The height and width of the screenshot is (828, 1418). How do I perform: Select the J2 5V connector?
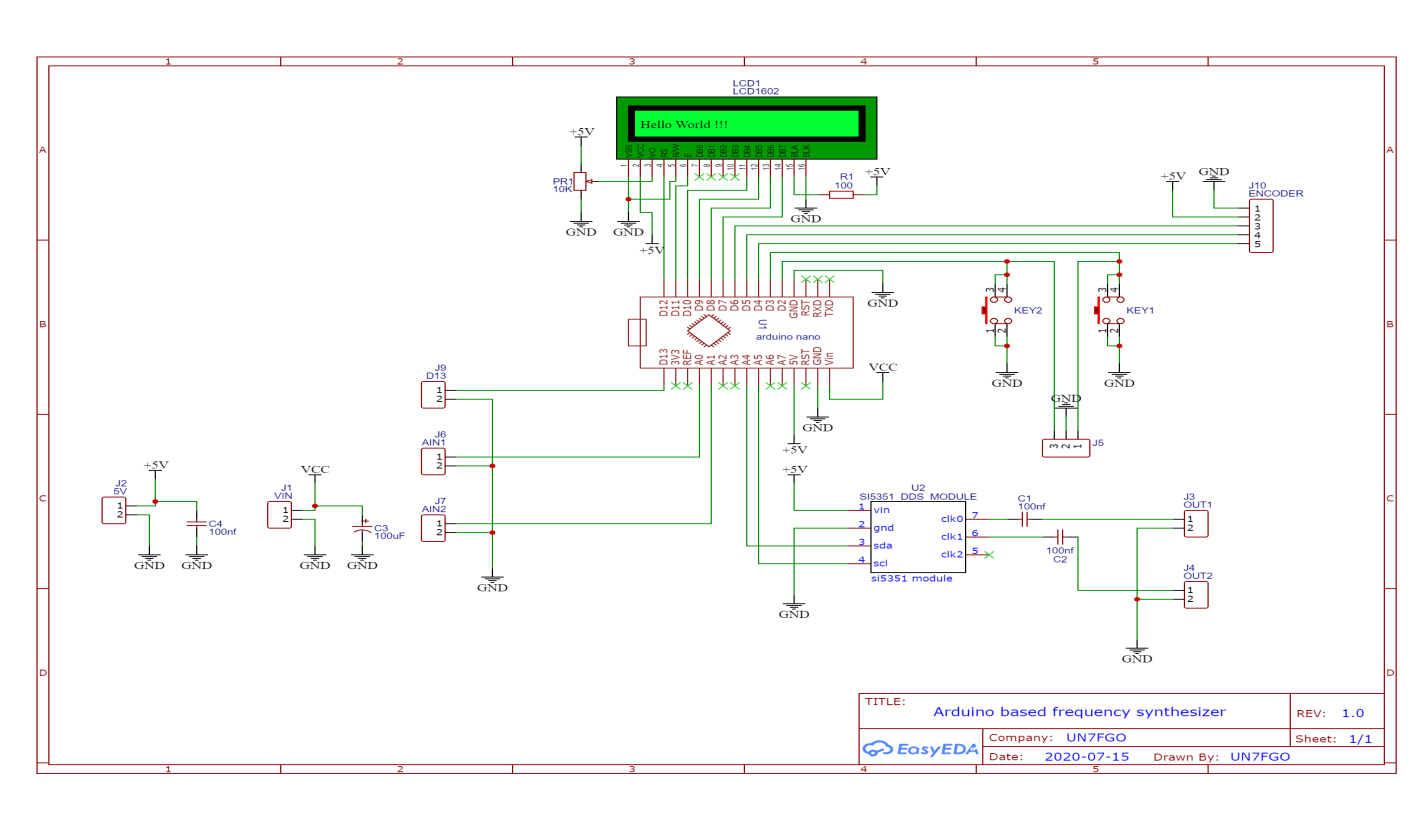116,510
